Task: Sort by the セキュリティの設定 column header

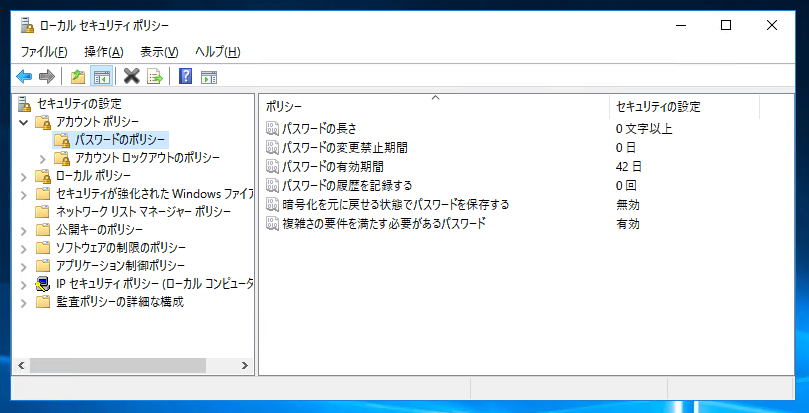Action: tap(684, 107)
